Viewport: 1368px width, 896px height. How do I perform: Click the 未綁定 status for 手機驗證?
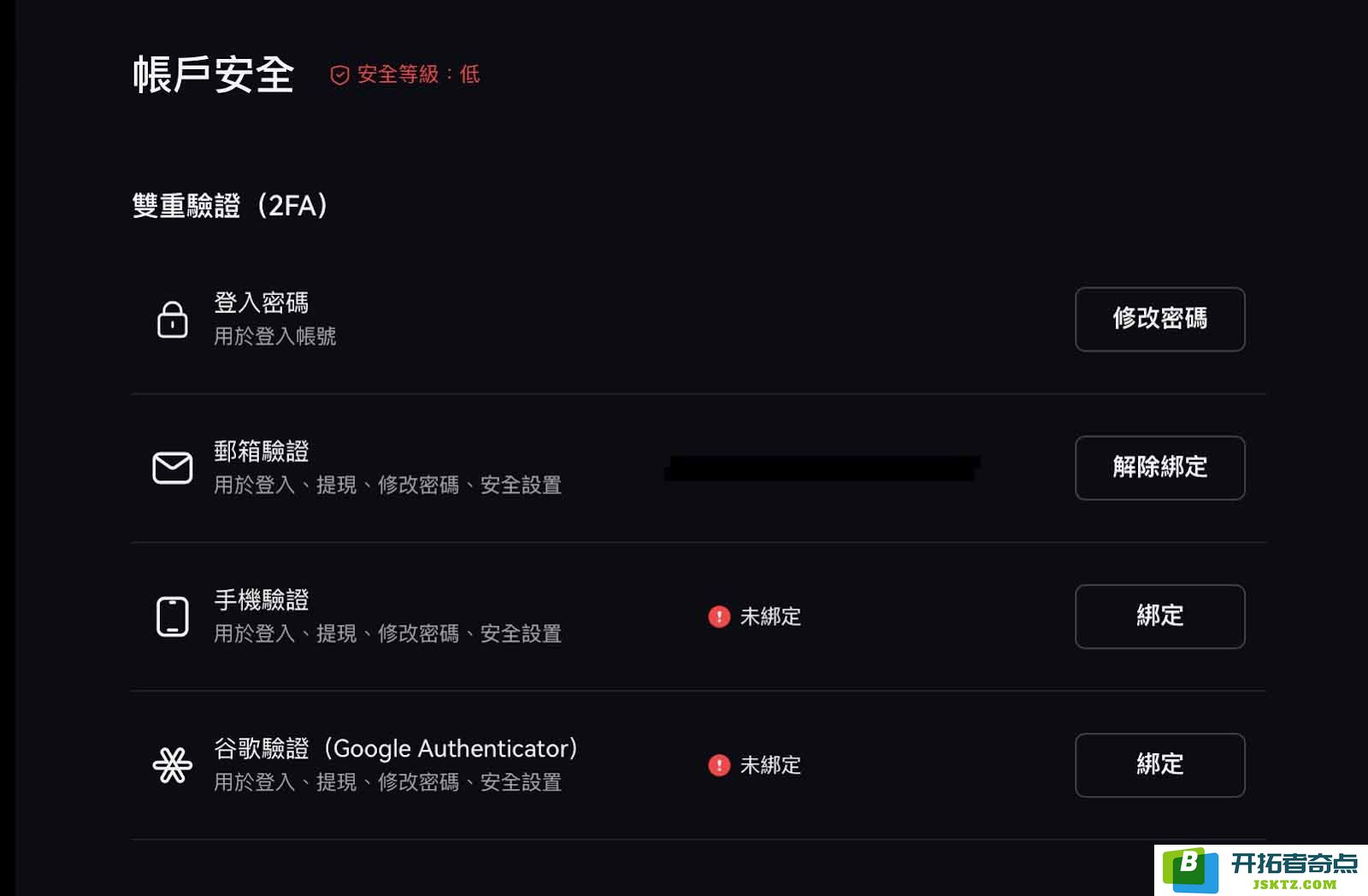click(770, 616)
